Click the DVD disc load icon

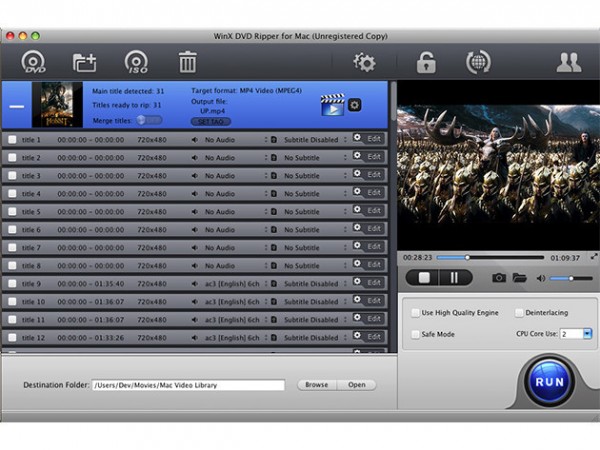point(33,62)
